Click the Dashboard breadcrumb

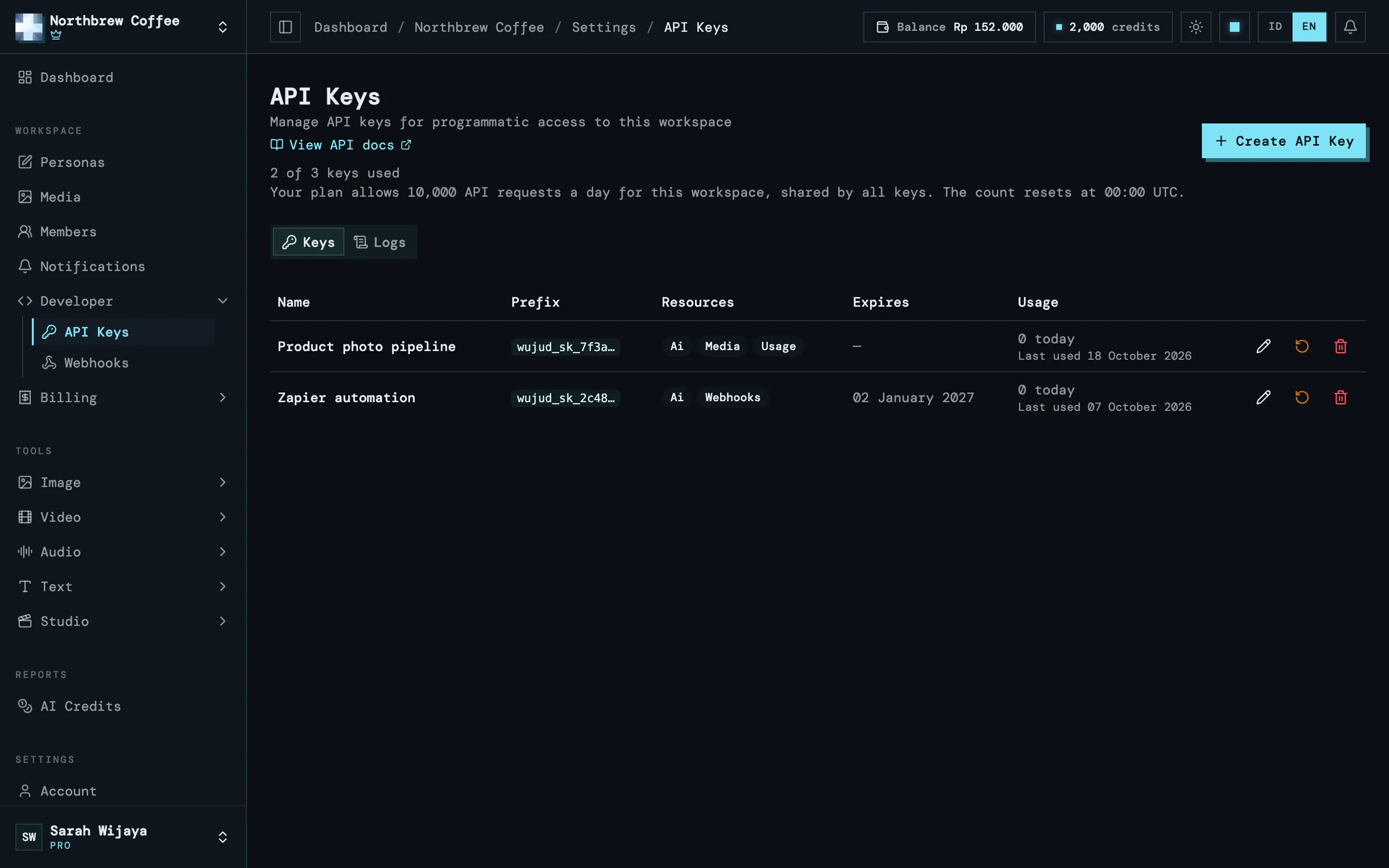[x=351, y=27]
